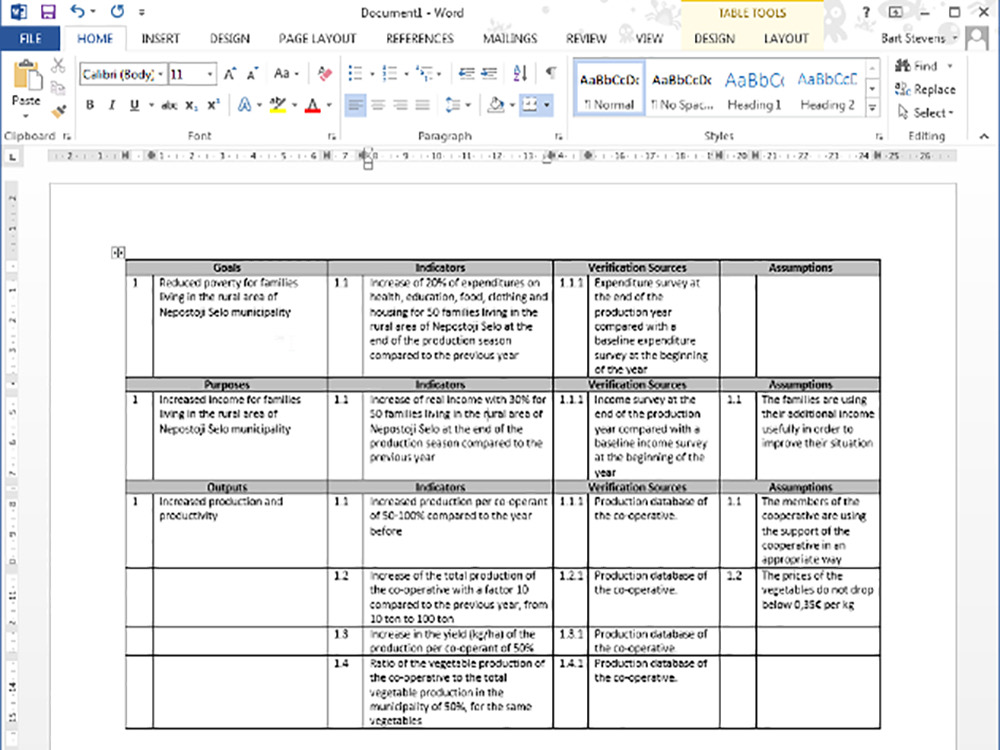Open the Table Tools LAYOUT tab

pyautogui.click(x=786, y=38)
